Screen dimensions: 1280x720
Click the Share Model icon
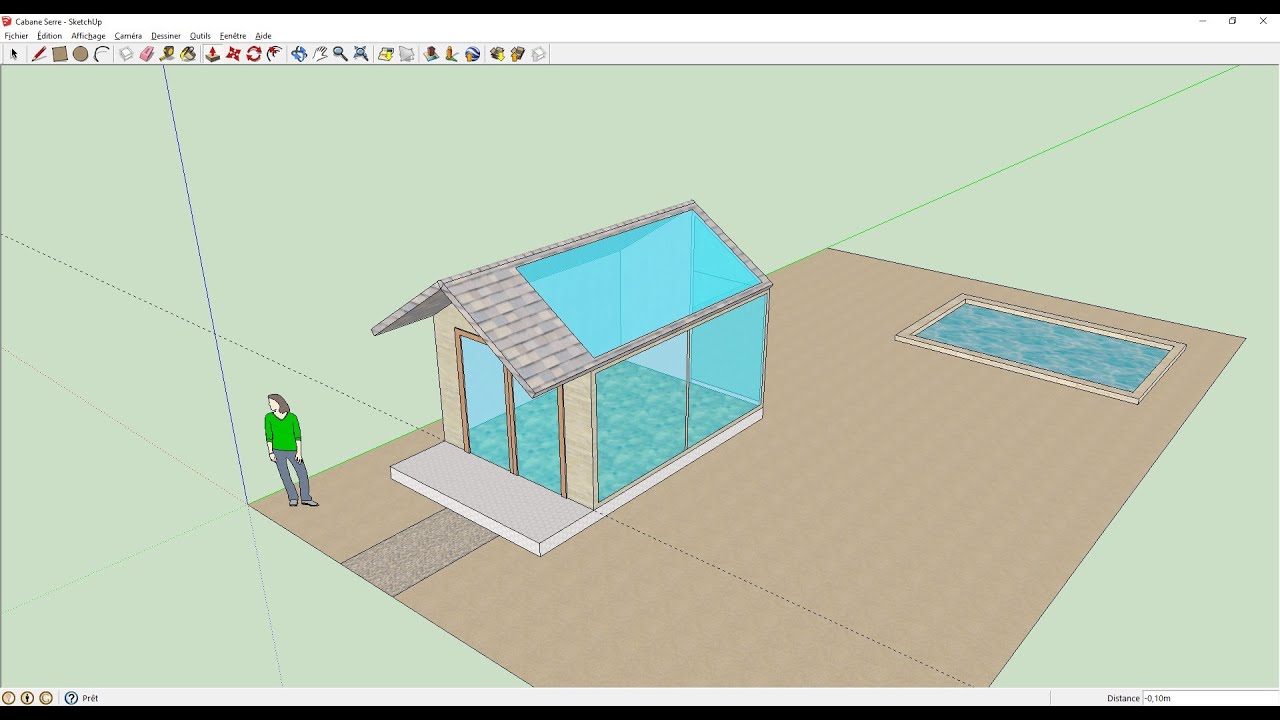518,54
